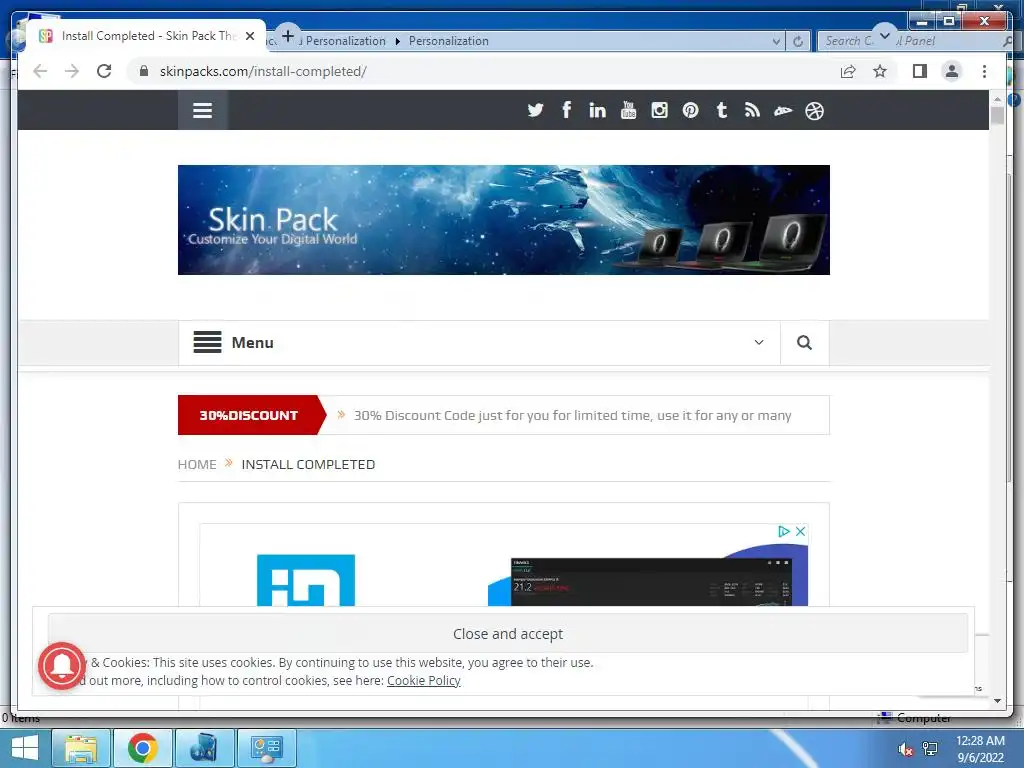
Task: Click the 30%DISCOUNT red label
Action: coord(251,415)
